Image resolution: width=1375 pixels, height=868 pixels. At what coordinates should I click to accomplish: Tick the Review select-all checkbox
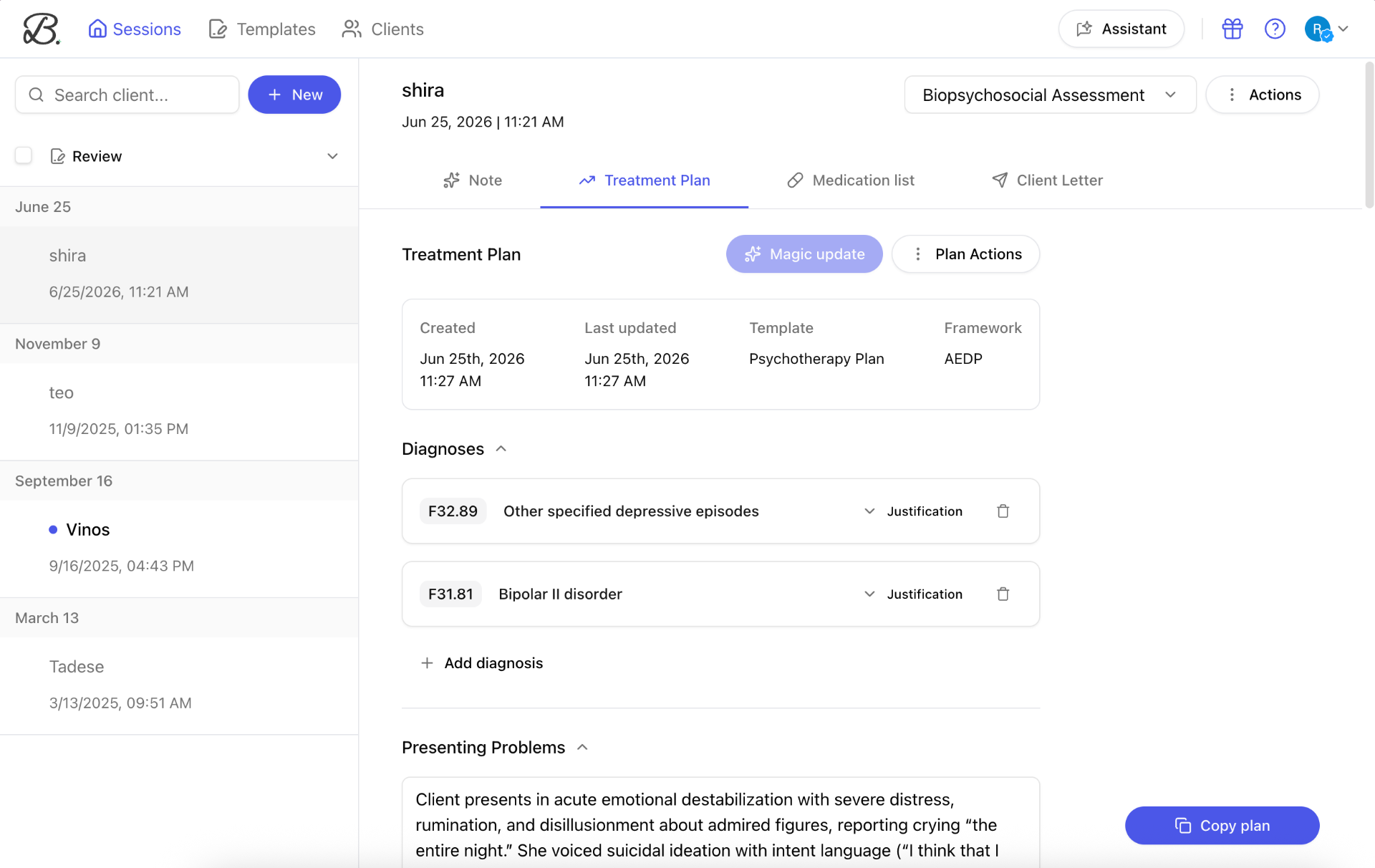tap(24, 155)
